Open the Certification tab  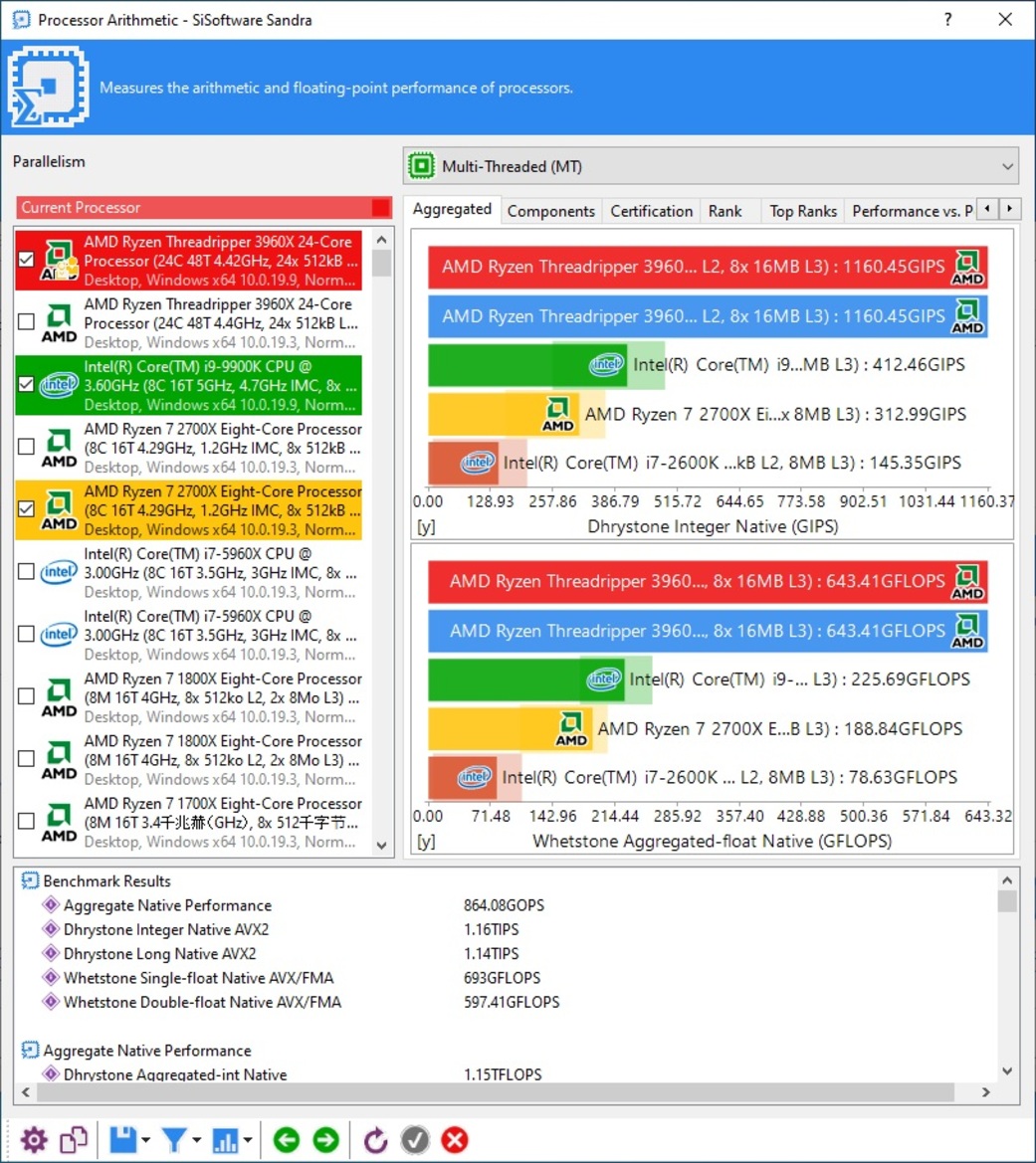coord(651,211)
